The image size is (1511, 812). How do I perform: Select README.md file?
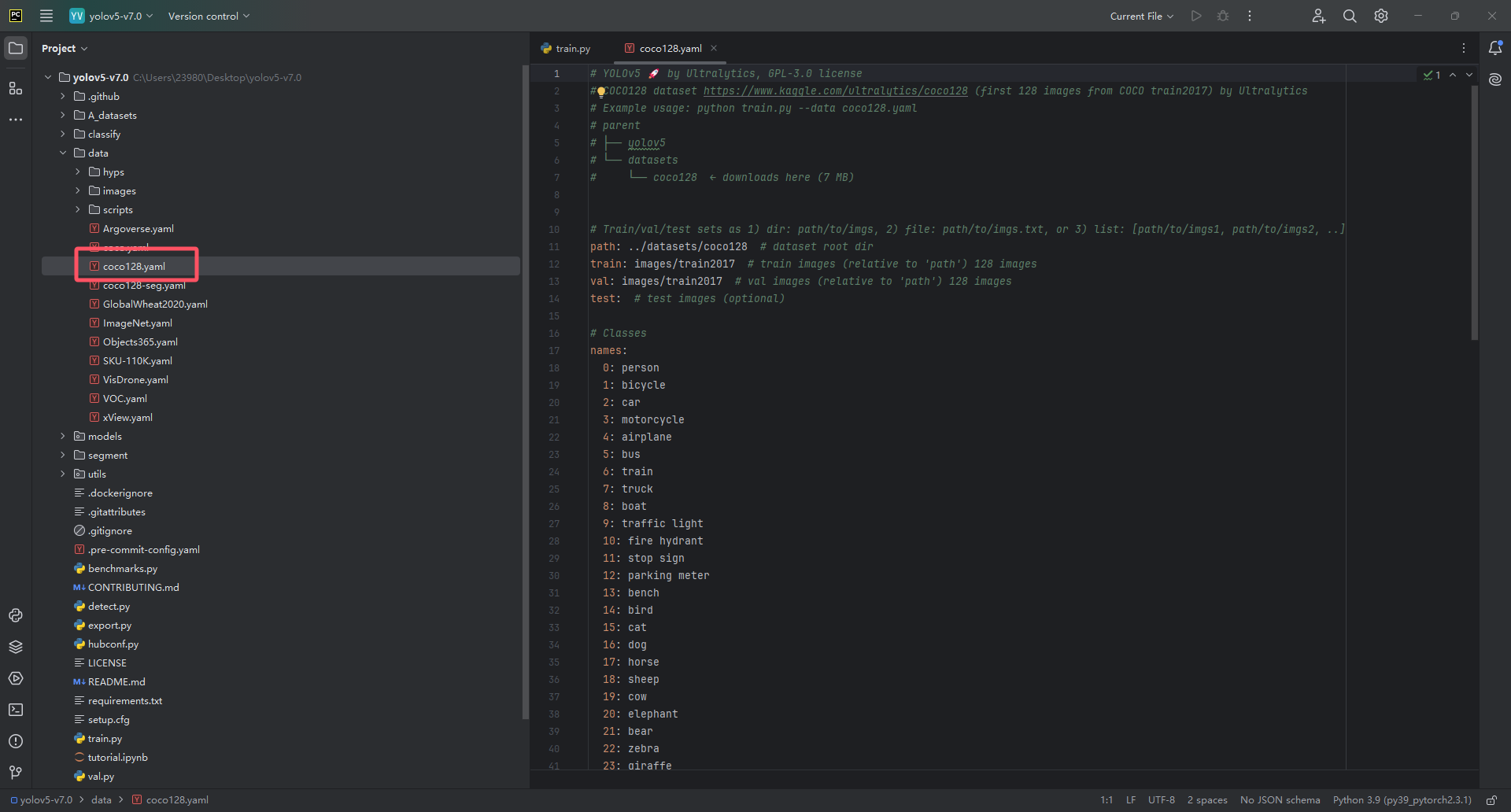116,681
